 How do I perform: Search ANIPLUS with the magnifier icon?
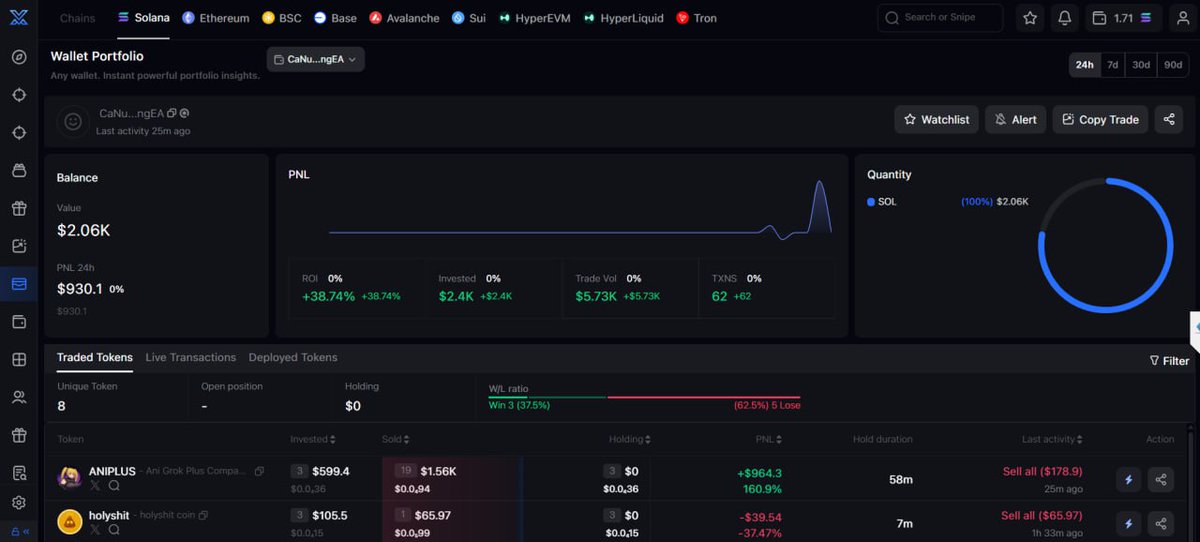[x=114, y=485]
